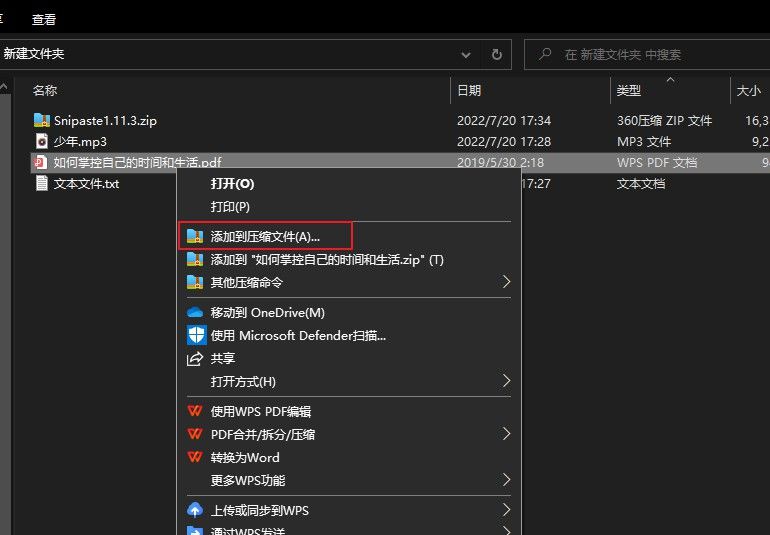
Task: Click the WPS icon beside 使用WPS PDF编辑
Action: coord(195,411)
